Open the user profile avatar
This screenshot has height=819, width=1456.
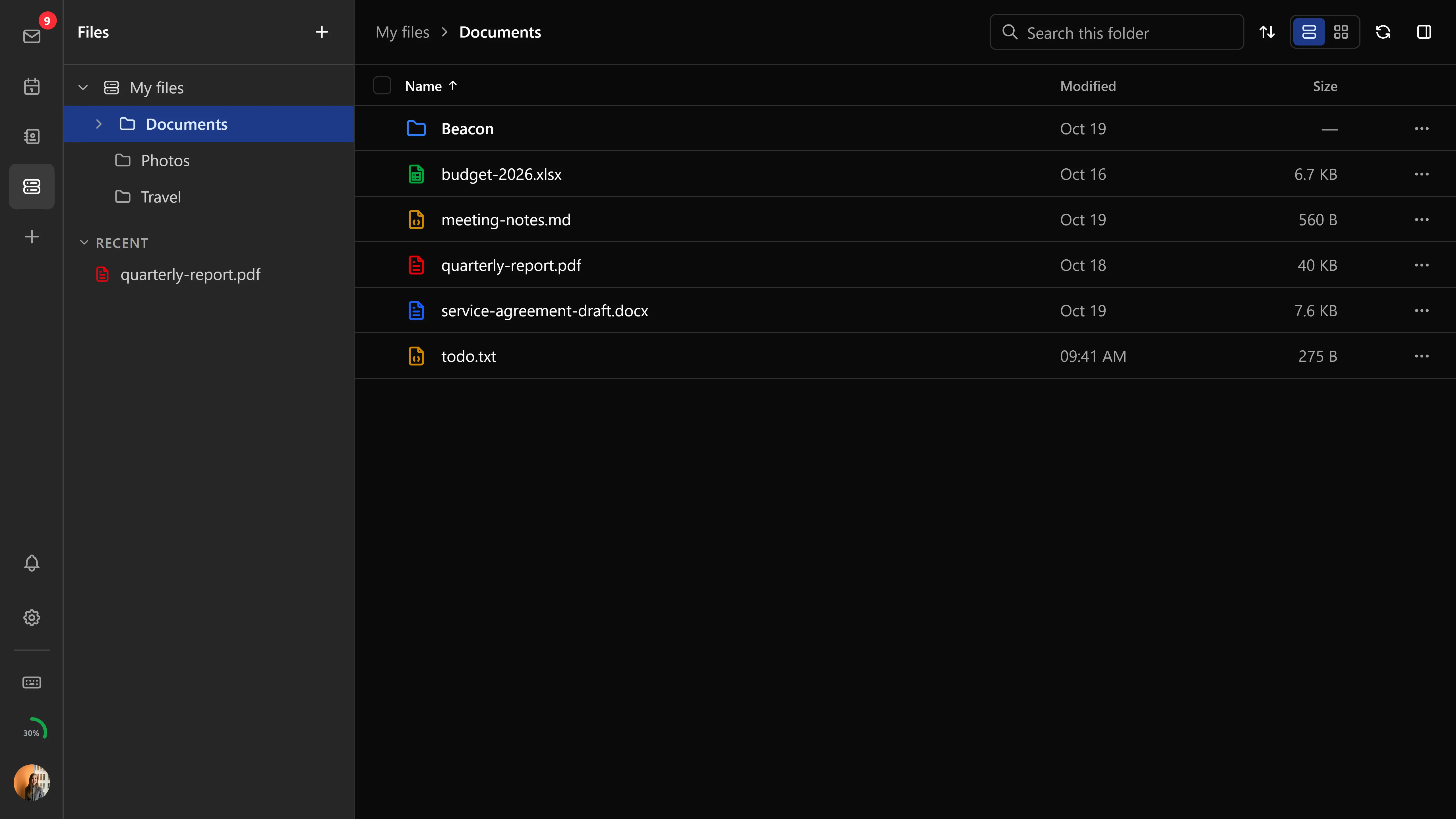pyautogui.click(x=32, y=782)
